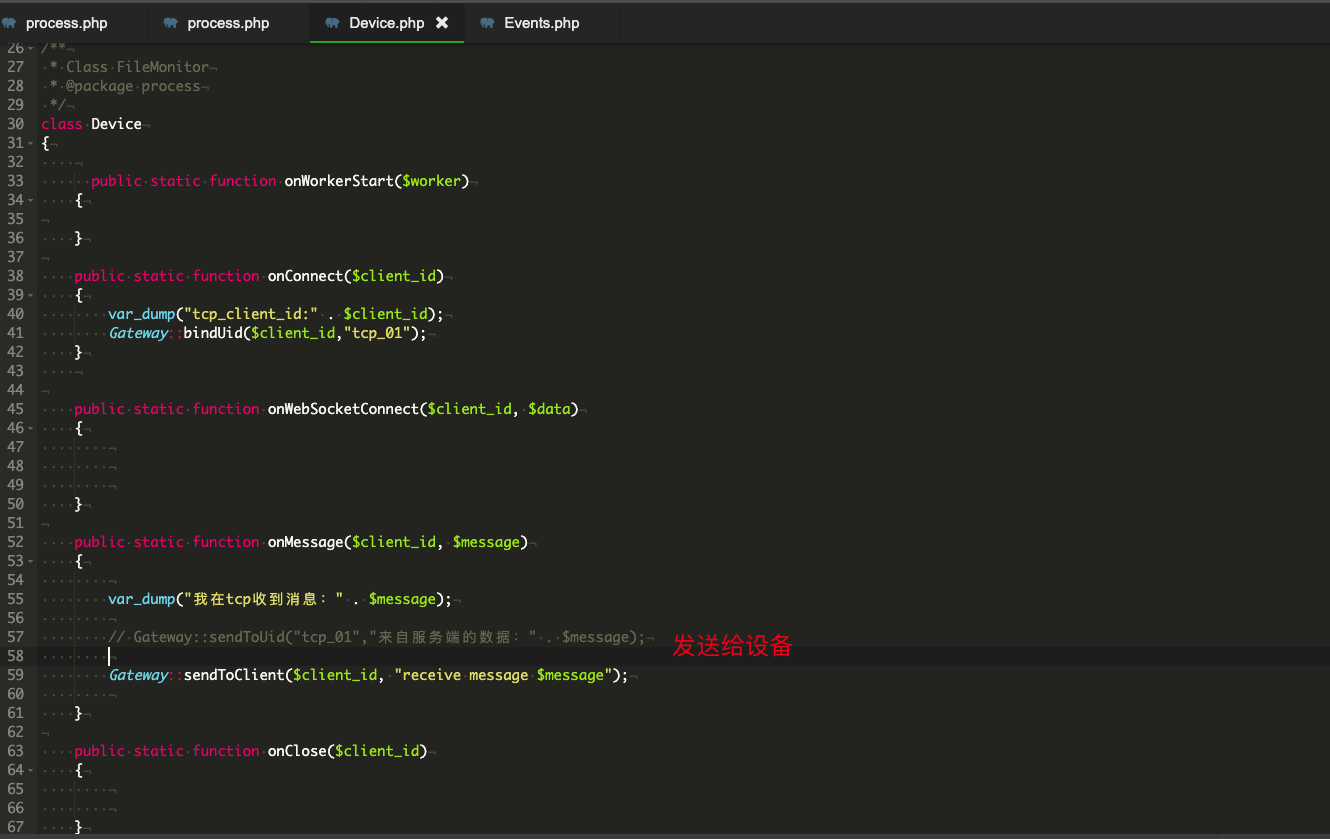Collapse the onWorkerStart body at line 34

pos(32,201)
